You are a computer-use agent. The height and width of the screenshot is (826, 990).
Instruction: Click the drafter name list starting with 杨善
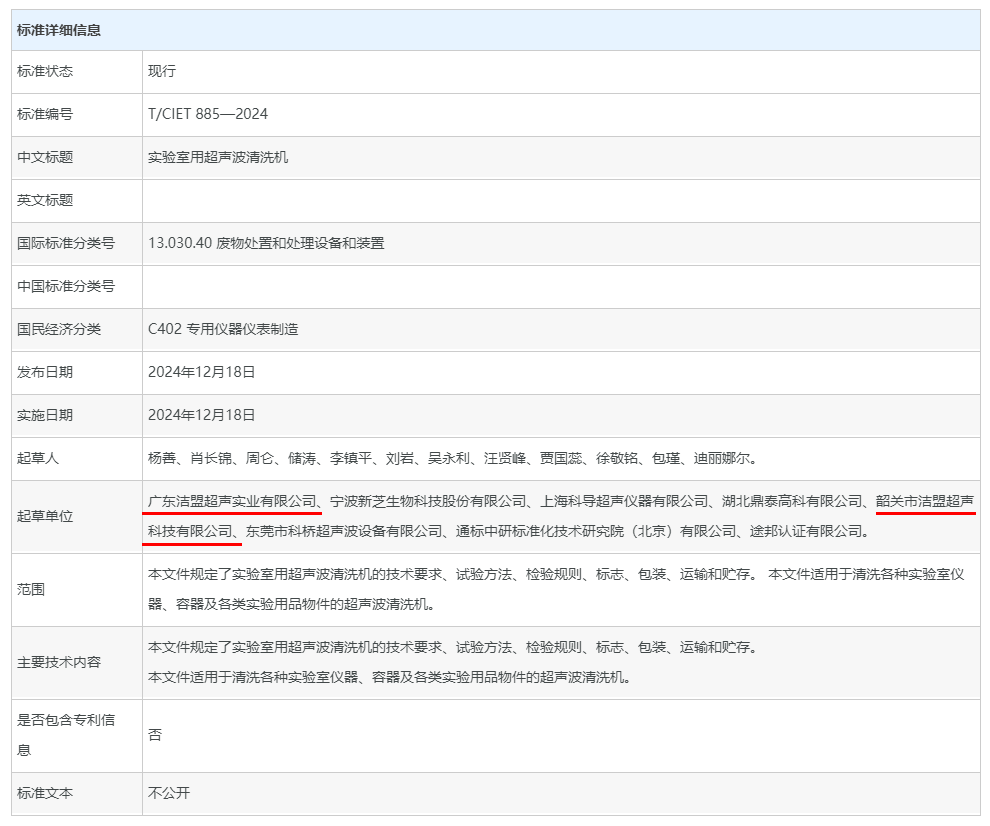coord(452,459)
